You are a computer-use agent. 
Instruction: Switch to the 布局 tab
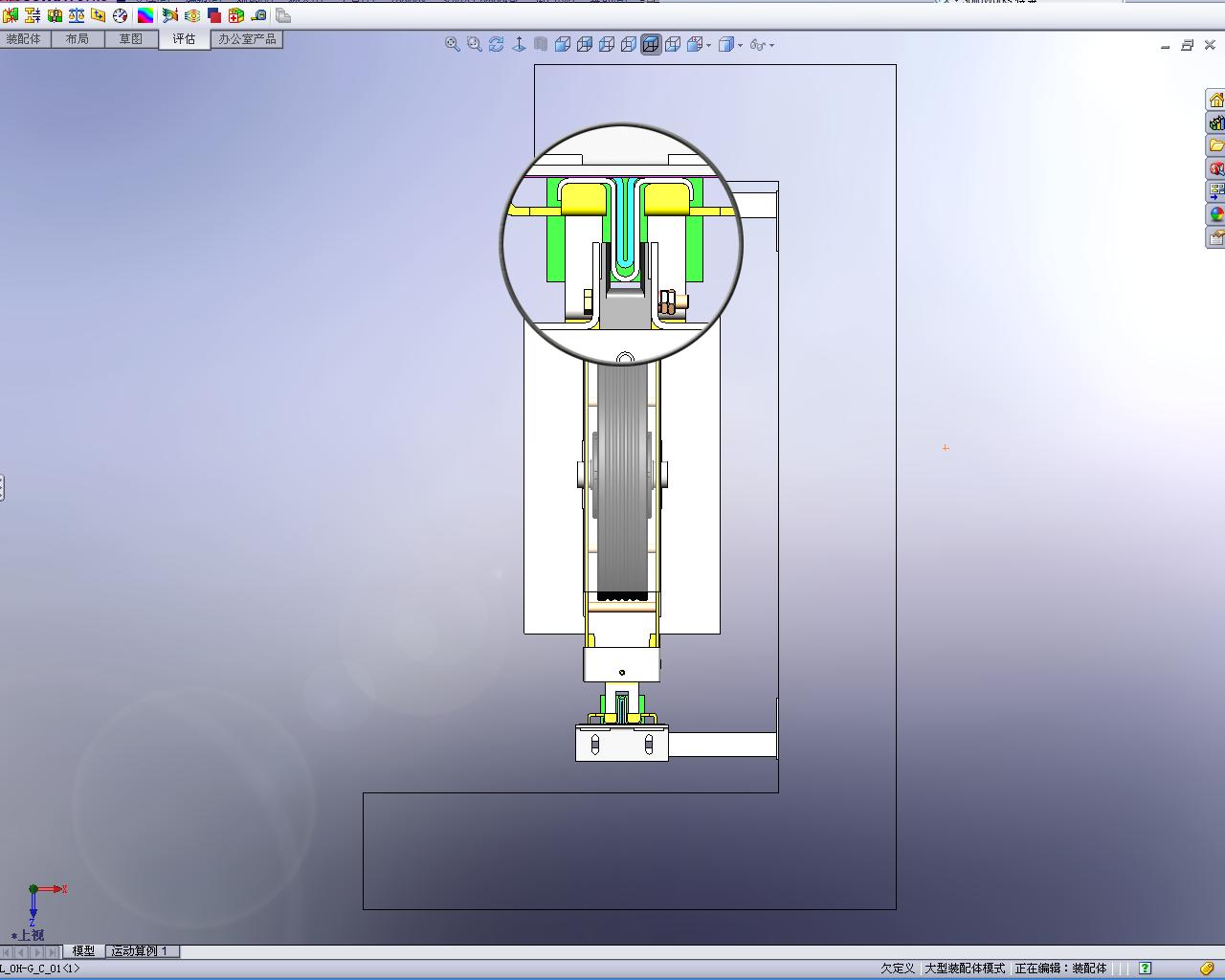click(77, 39)
